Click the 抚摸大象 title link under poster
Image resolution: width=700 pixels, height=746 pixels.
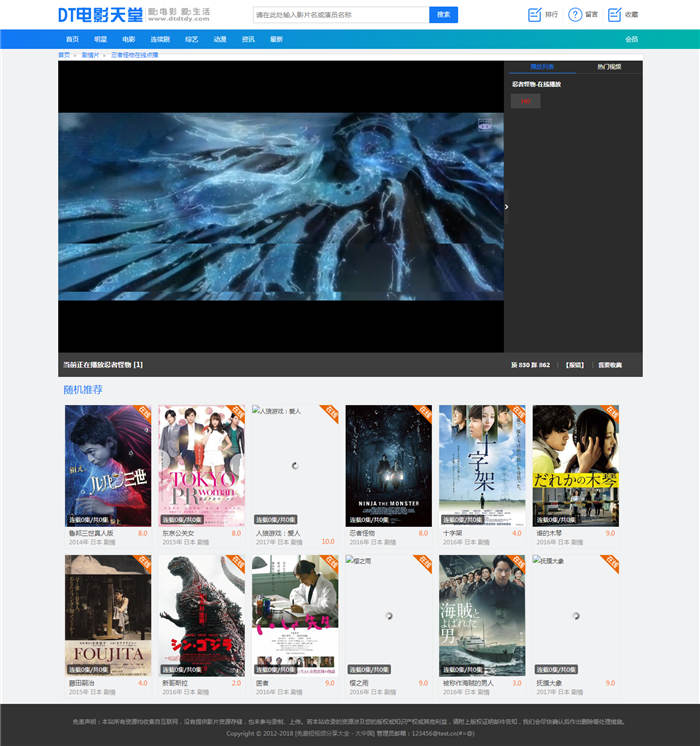(549, 683)
